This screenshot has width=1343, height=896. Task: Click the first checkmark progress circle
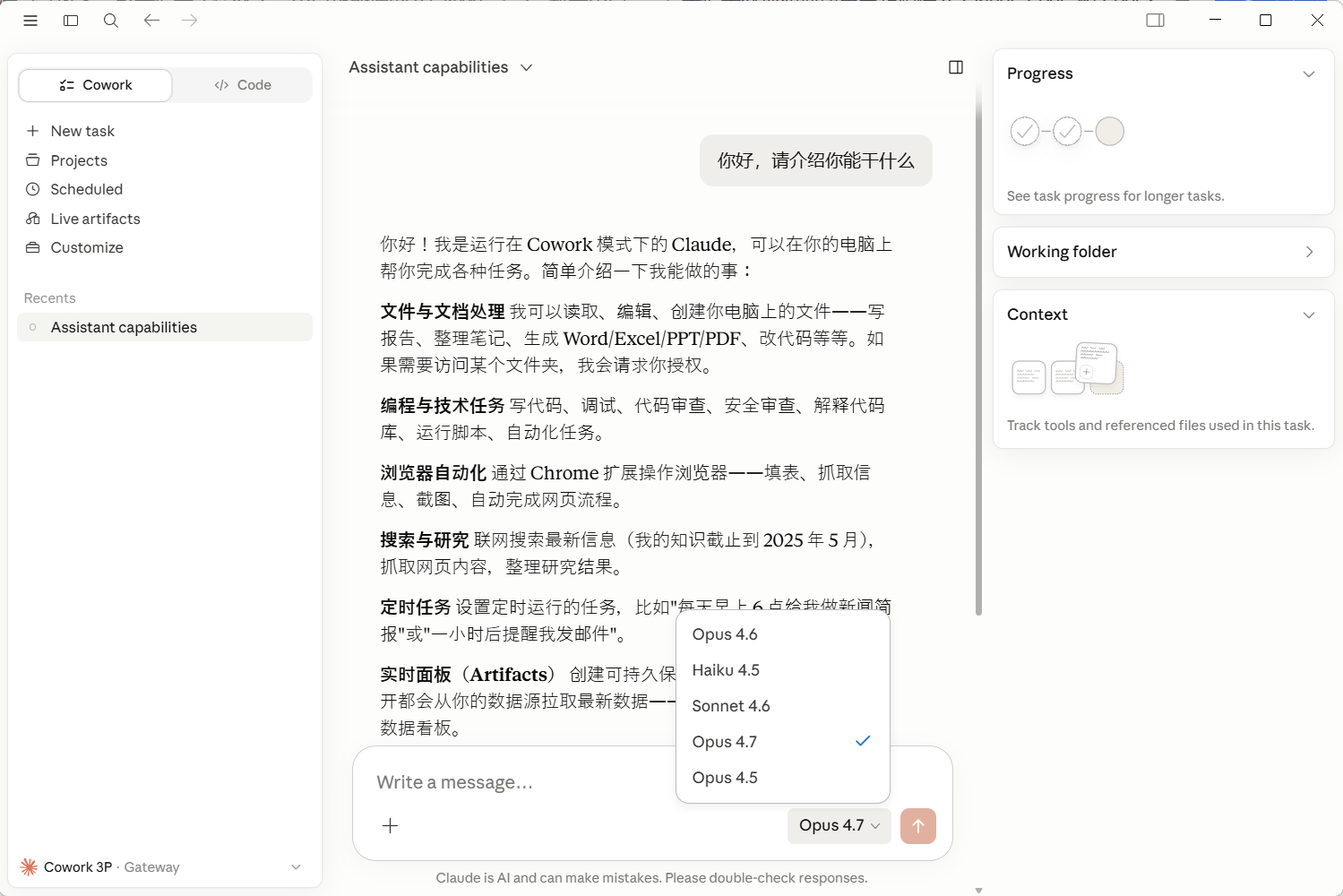(x=1025, y=132)
